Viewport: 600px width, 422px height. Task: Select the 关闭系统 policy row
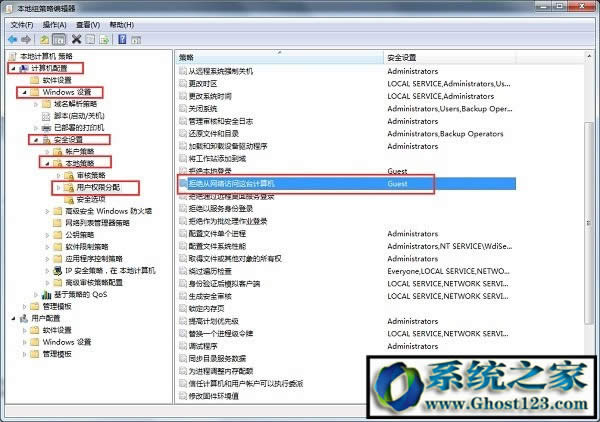coord(203,109)
